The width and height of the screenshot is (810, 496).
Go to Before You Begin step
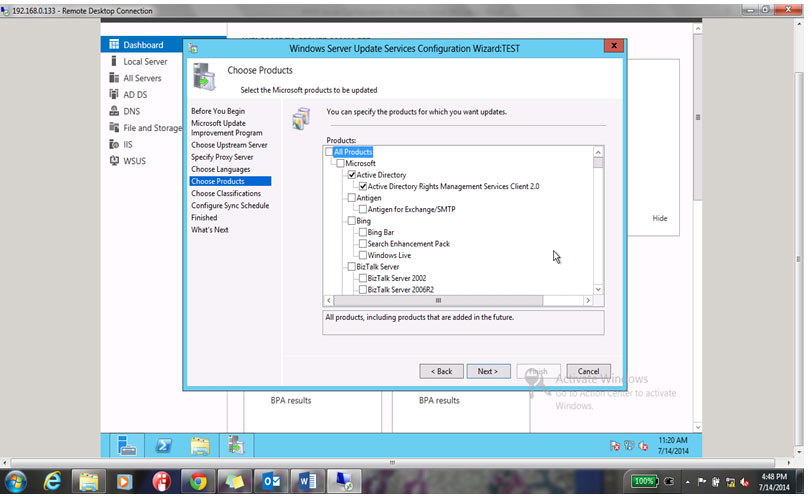218,111
